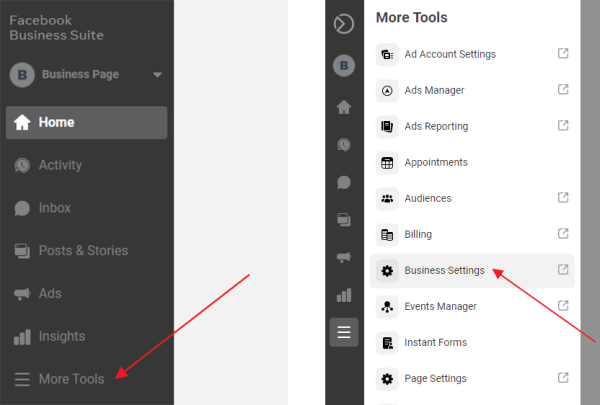Screen dimensions: 600x405
Task: Click the Home icon in the collapsed rail
Action: (x=344, y=107)
